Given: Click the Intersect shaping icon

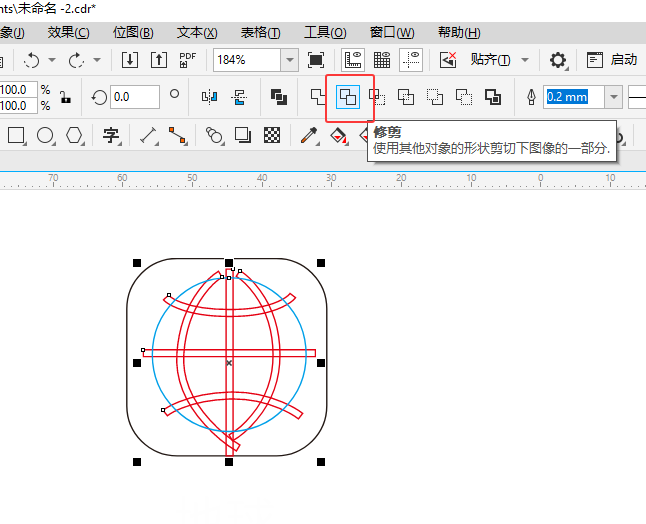Looking at the screenshot, I should click(x=377, y=97).
